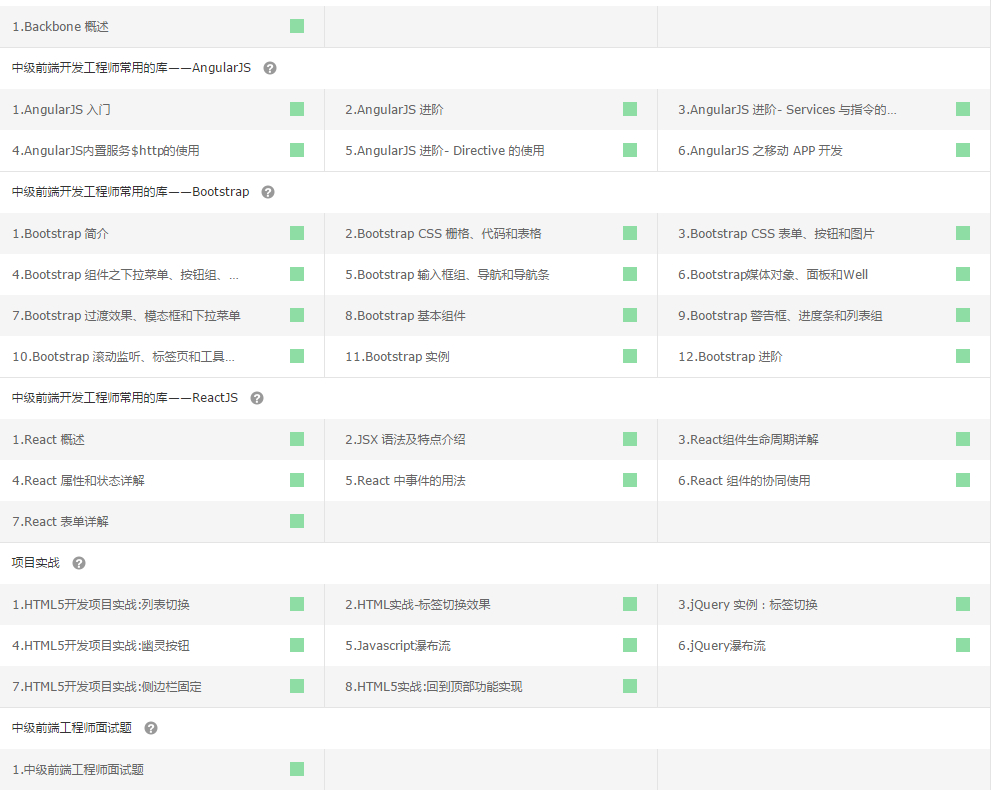Click green square for Bootstrap 组件之下拉菜单

(297, 274)
